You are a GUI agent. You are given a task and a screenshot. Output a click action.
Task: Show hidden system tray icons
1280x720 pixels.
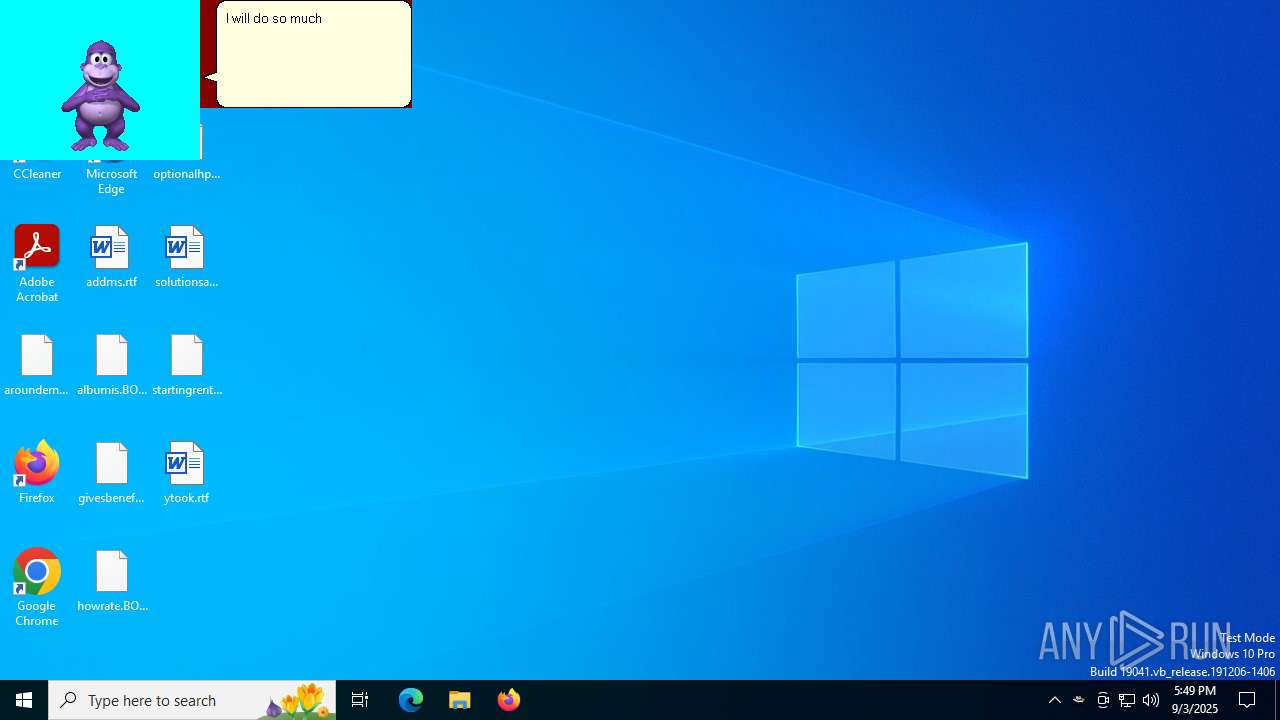coord(1055,700)
